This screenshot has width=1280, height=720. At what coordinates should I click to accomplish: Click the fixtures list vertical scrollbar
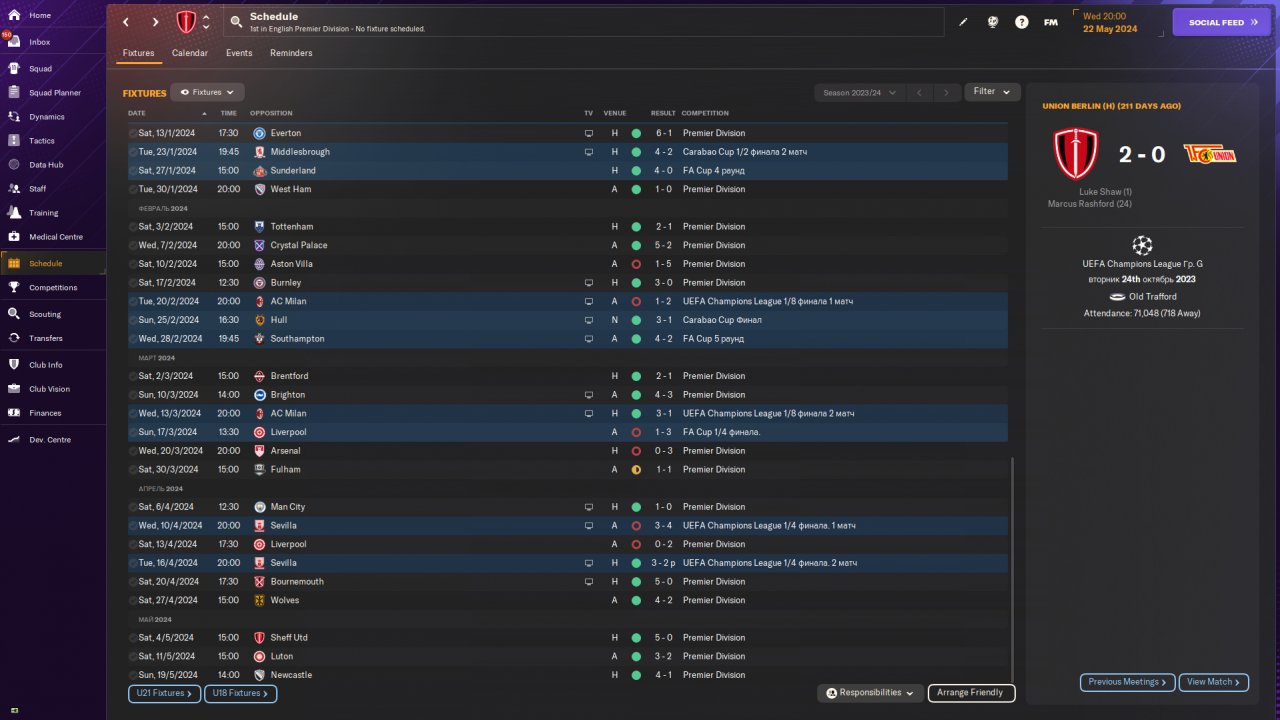click(1012, 570)
